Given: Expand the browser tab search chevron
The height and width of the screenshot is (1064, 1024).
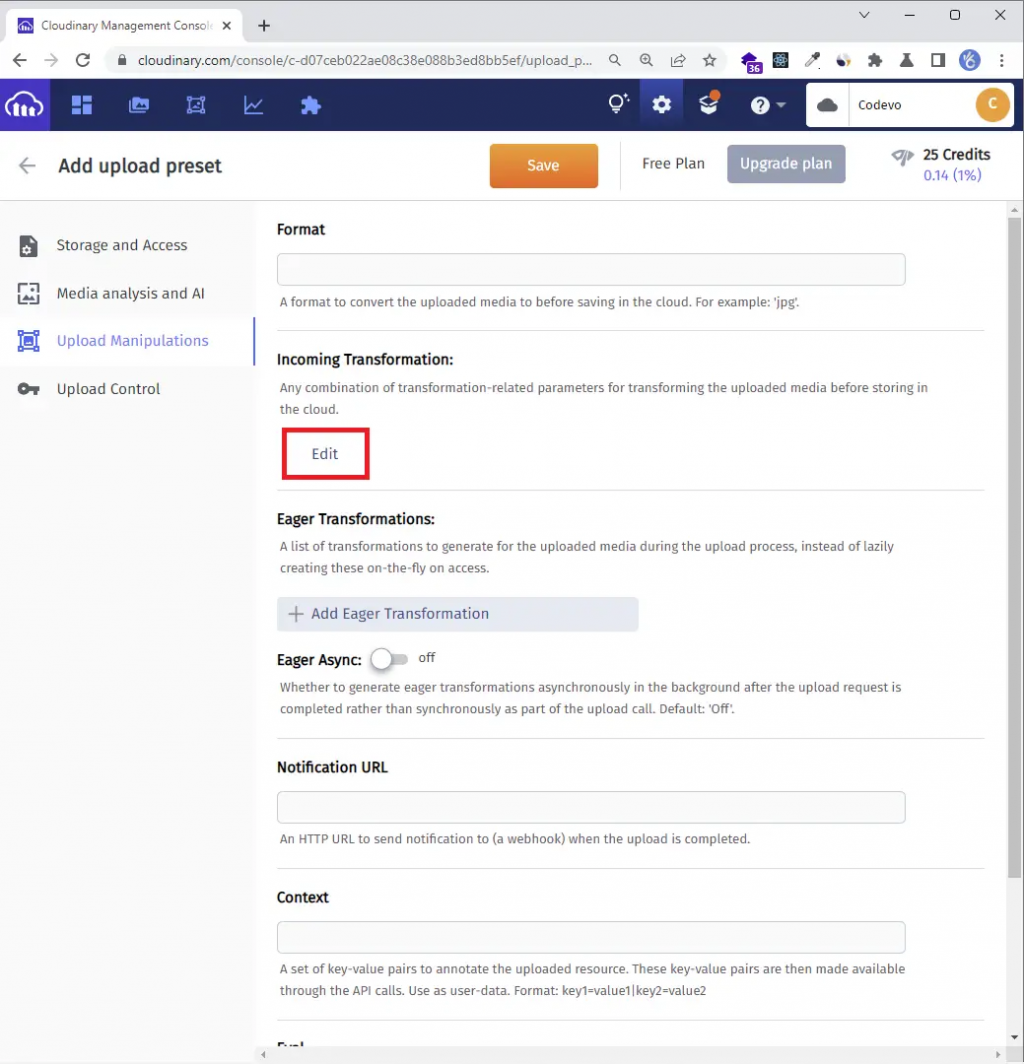Looking at the screenshot, I should tap(864, 15).
